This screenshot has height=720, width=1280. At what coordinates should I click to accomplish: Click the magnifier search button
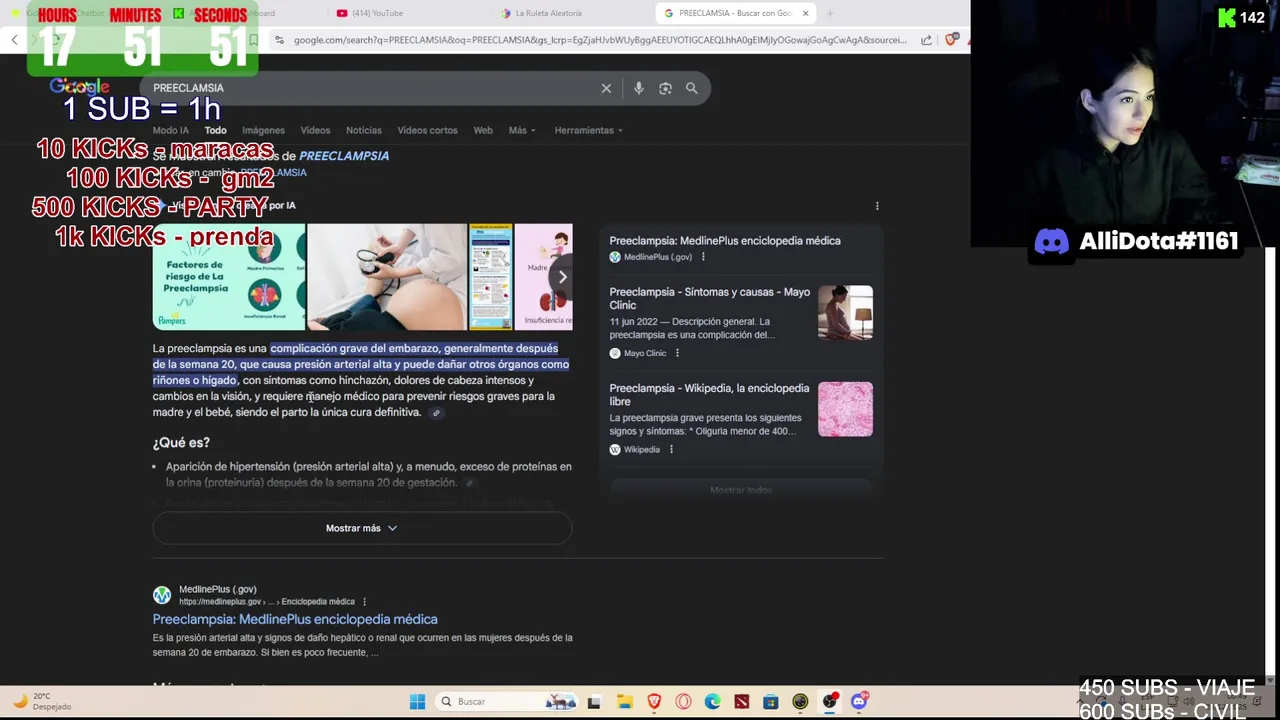(x=691, y=88)
